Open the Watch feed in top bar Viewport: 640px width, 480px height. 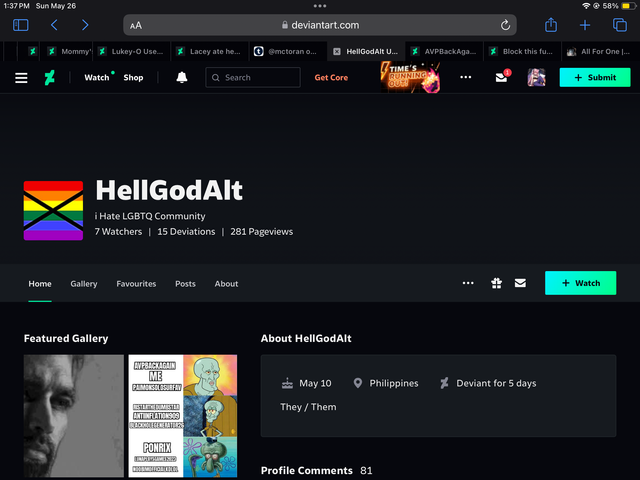[97, 78]
